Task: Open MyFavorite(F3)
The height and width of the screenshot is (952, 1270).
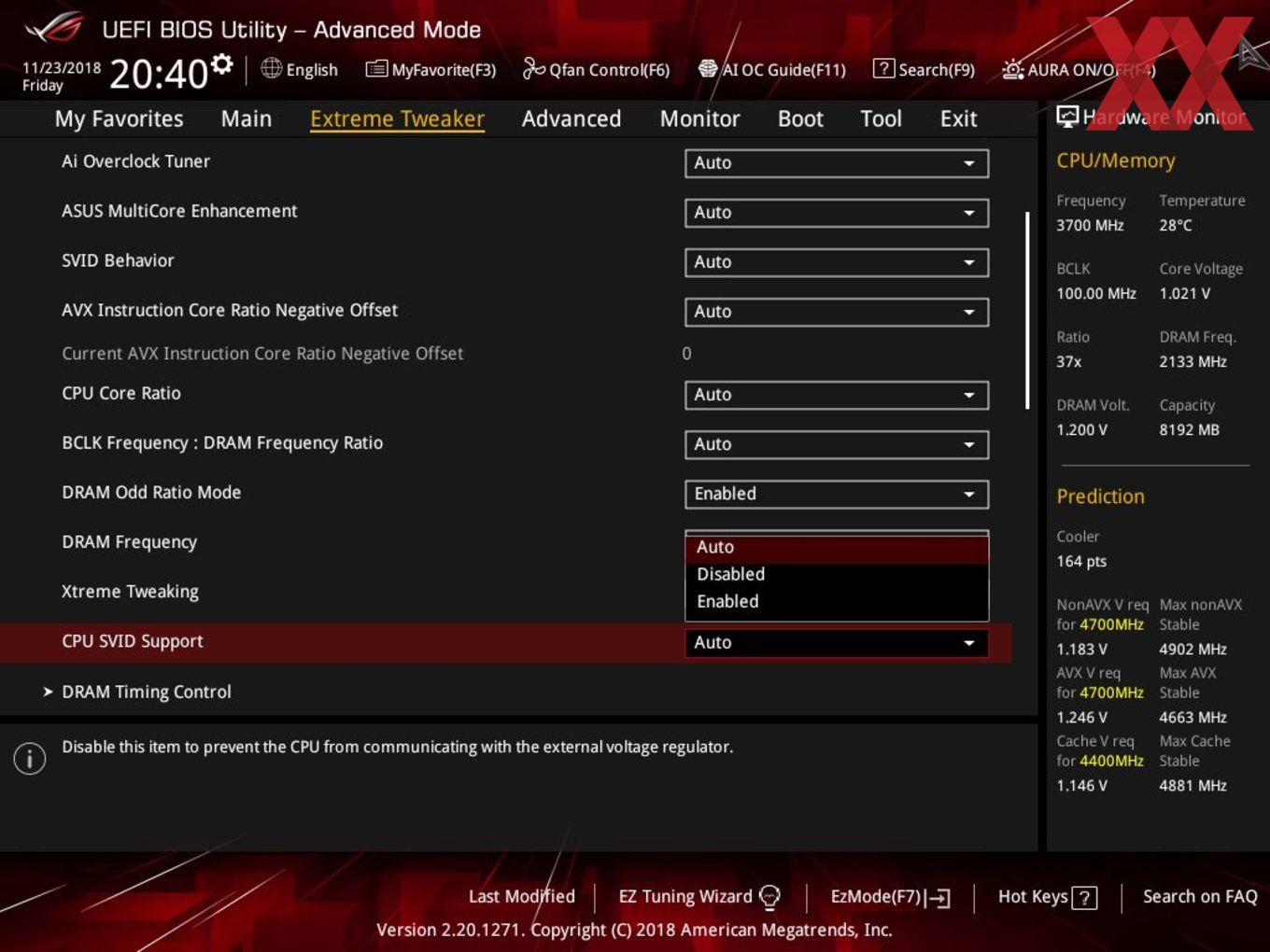Action: pyautogui.click(x=430, y=69)
